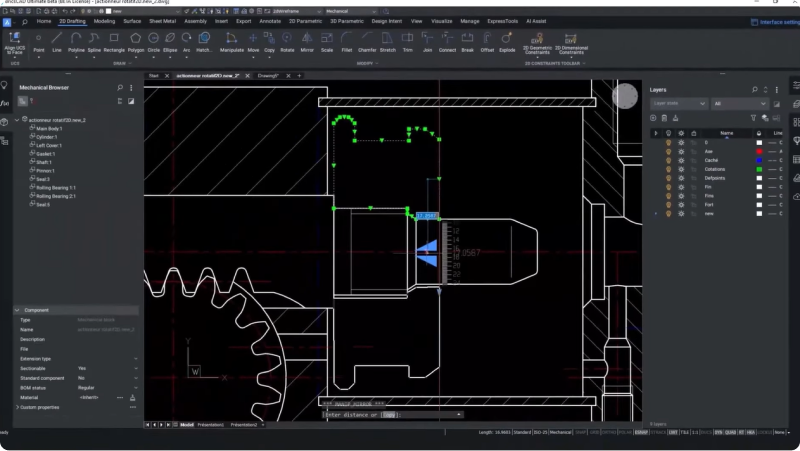Toggle visibility bulb of layer Axe

pyautogui.click(x=668, y=152)
